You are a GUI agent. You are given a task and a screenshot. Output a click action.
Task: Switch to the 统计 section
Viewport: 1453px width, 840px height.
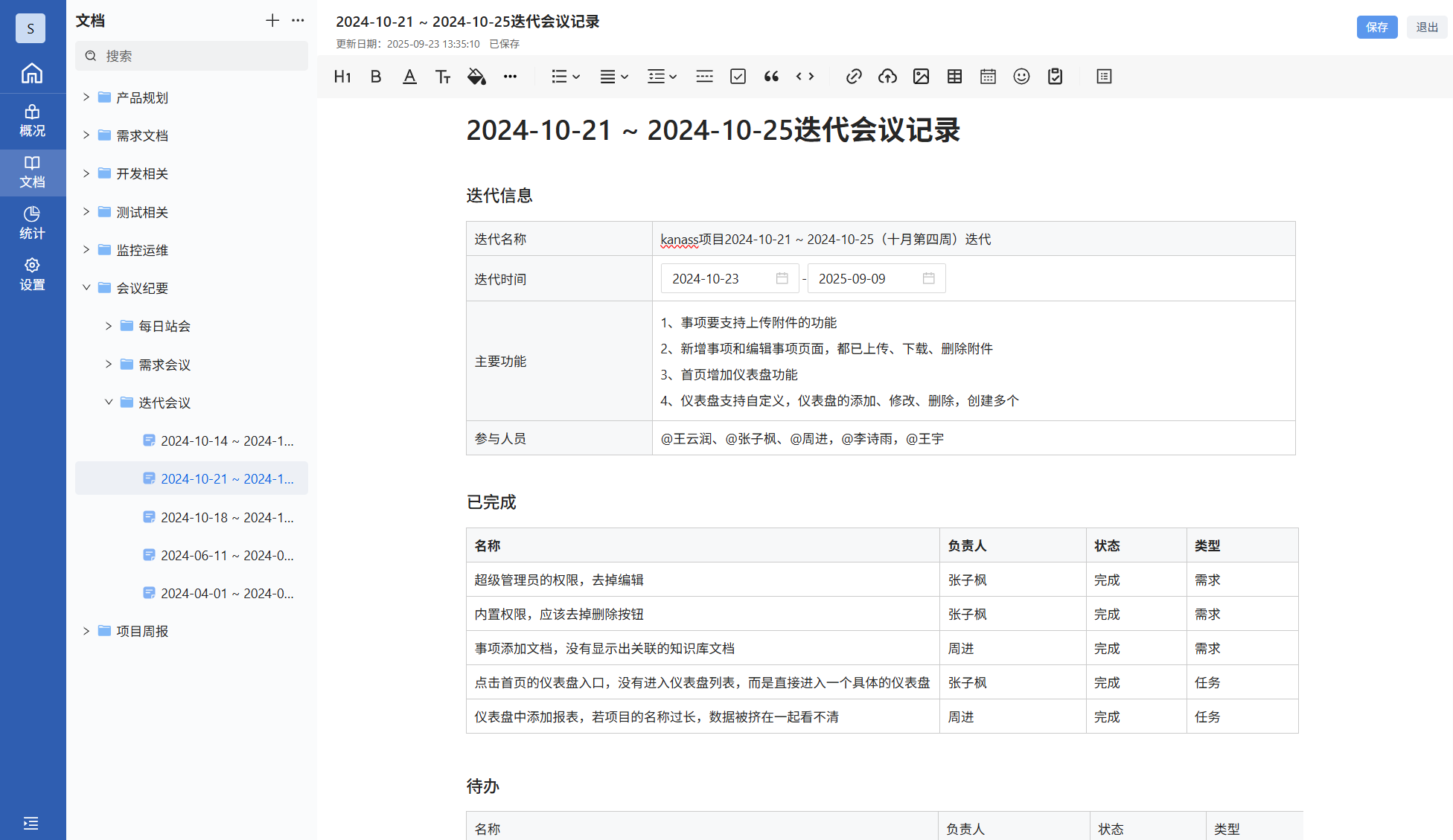(x=32, y=221)
